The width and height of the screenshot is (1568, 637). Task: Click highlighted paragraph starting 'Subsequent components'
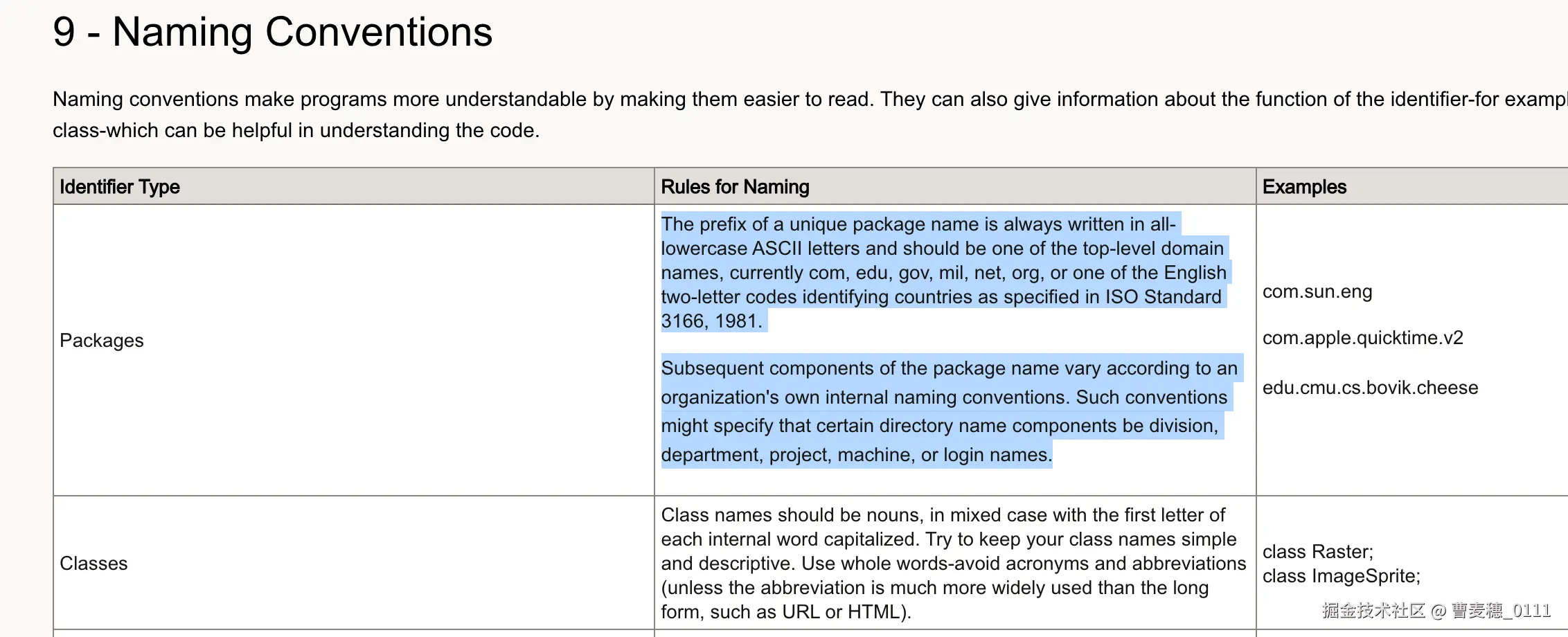click(952, 411)
